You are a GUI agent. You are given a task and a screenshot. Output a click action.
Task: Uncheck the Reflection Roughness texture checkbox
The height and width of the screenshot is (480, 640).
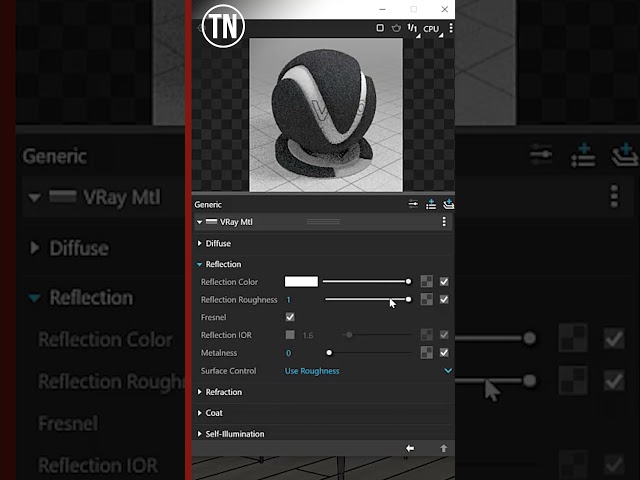coord(444,300)
